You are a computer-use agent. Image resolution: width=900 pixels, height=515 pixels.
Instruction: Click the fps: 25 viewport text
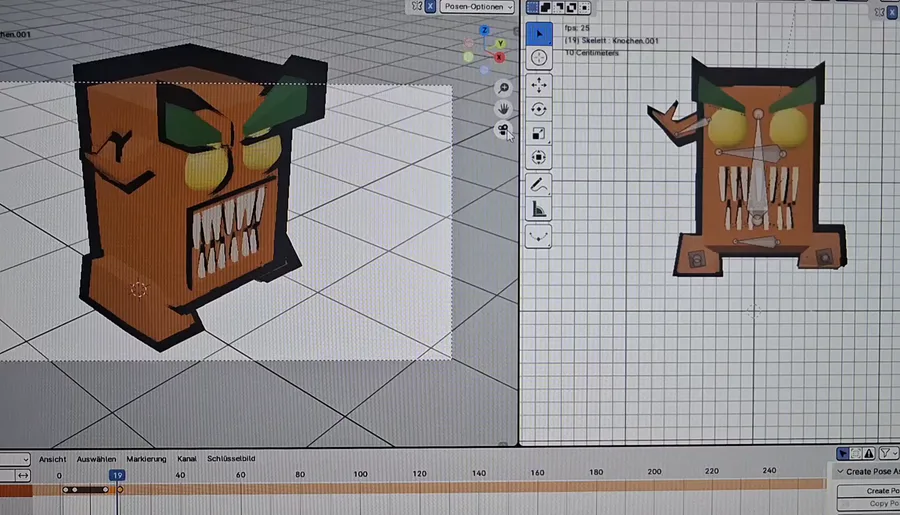pos(577,28)
